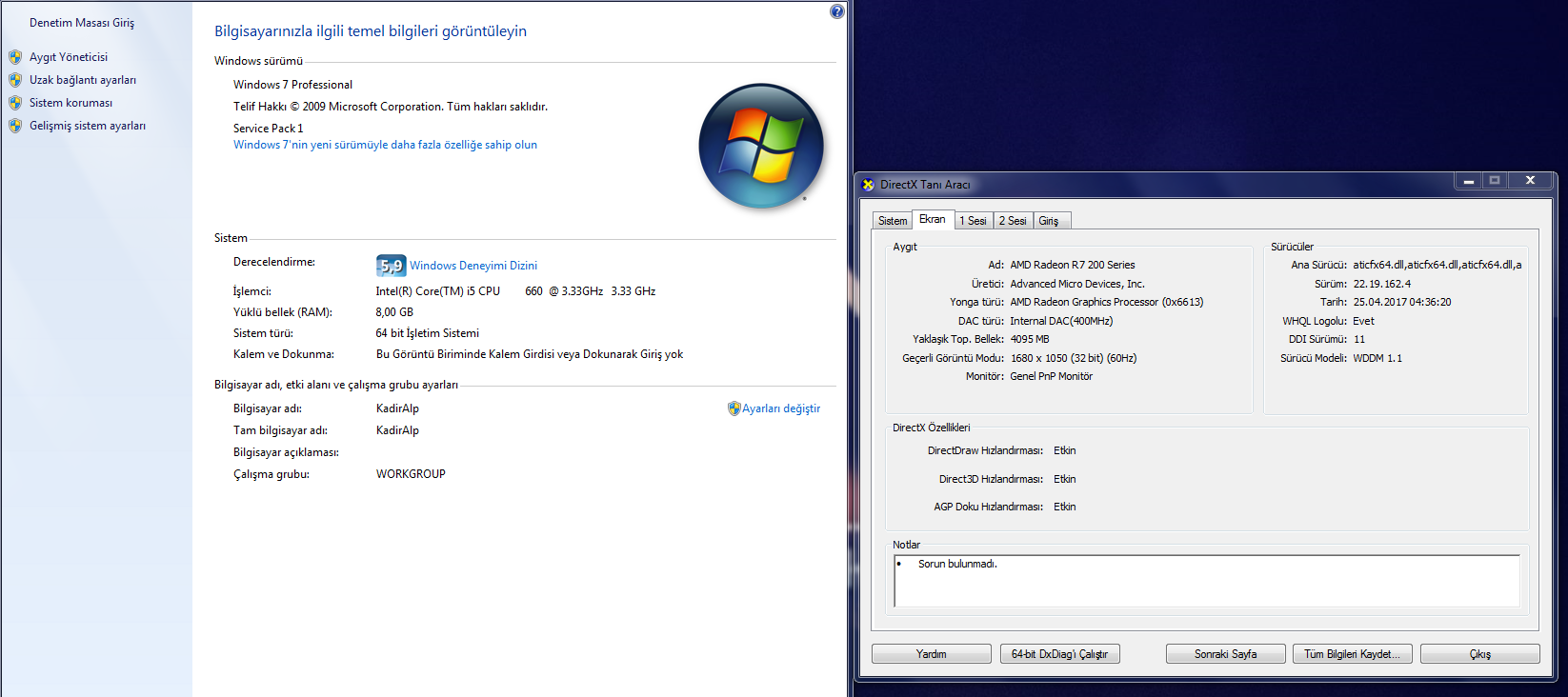Click the Ana Sürücü aticfx64.dll value
Viewport: 1568px width, 697px height.
click(1437, 265)
